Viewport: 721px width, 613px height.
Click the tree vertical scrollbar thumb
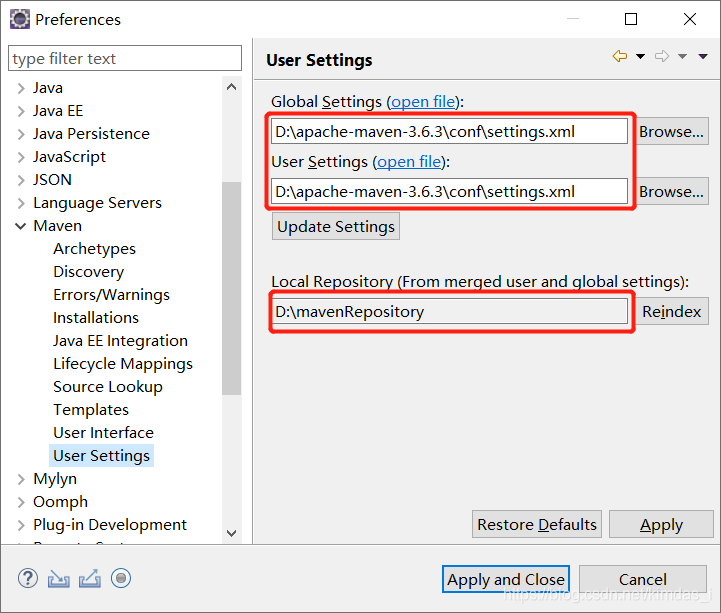pyautogui.click(x=232, y=288)
